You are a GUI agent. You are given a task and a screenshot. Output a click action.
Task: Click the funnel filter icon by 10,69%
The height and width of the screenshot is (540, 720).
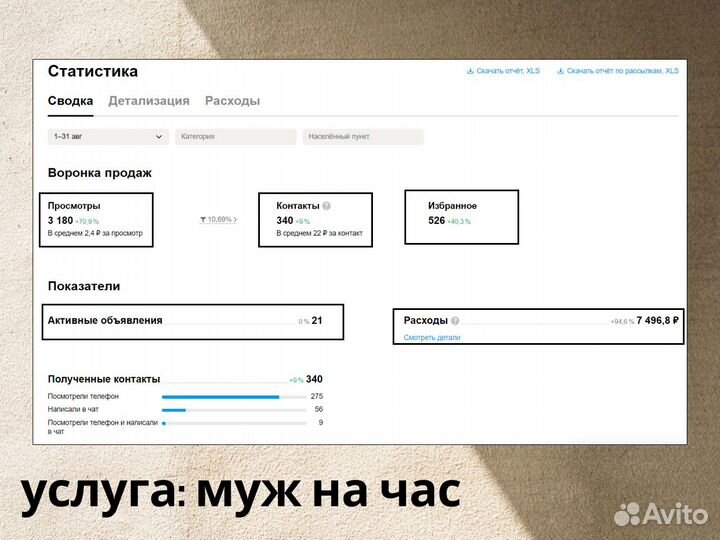[x=203, y=220]
